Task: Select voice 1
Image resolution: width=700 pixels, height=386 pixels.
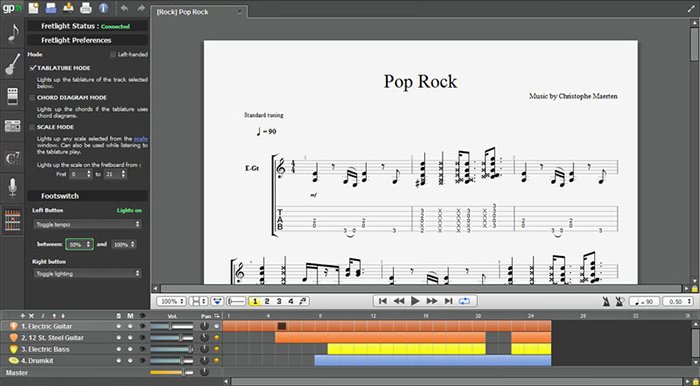Action: tap(255, 301)
